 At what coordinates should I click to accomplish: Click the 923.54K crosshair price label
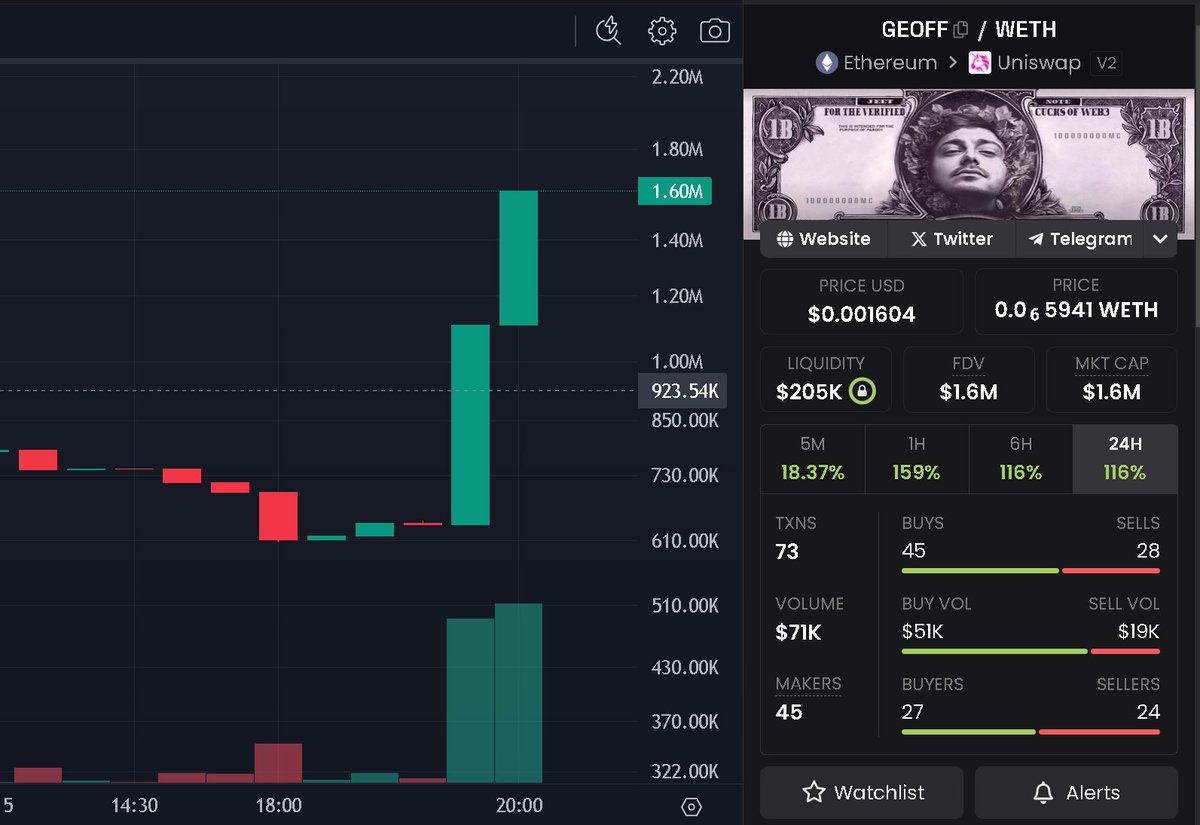click(x=683, y=391)
